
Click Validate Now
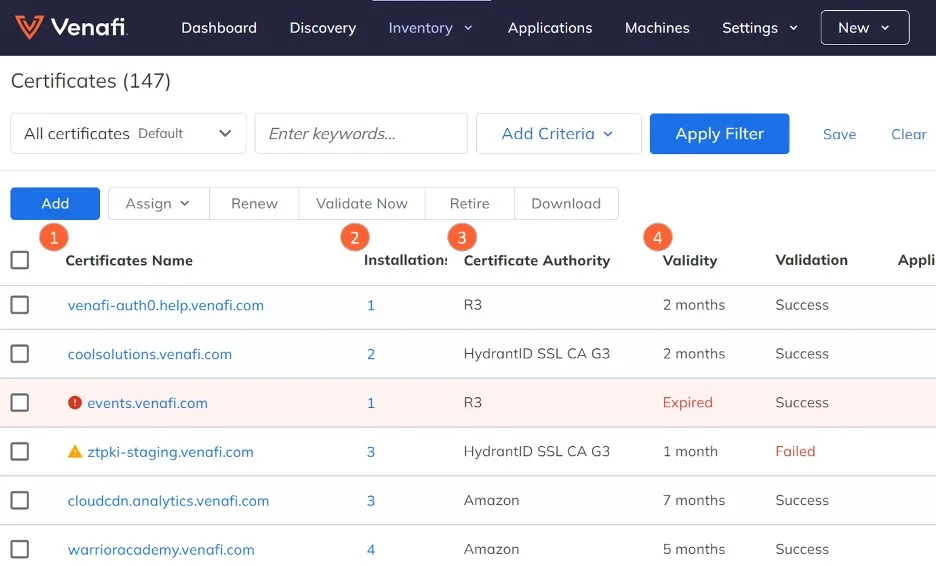point(362,204)
